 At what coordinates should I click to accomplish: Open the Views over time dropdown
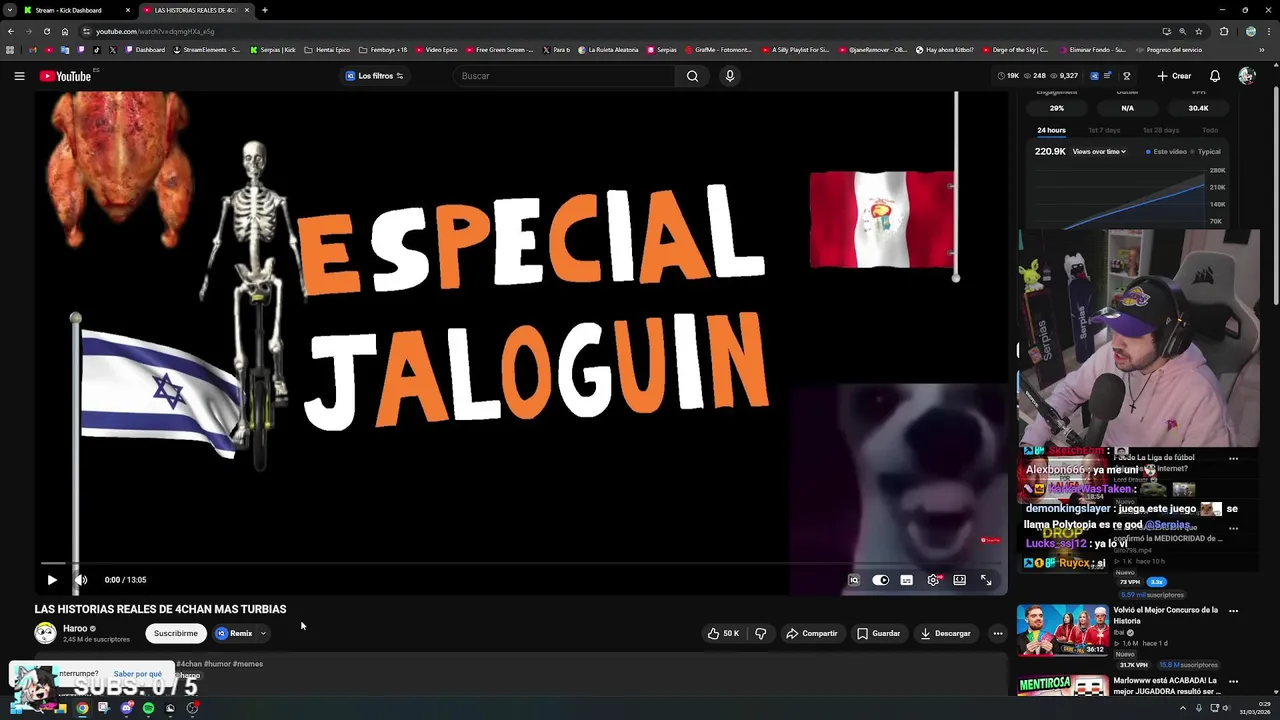point(1099,152)
